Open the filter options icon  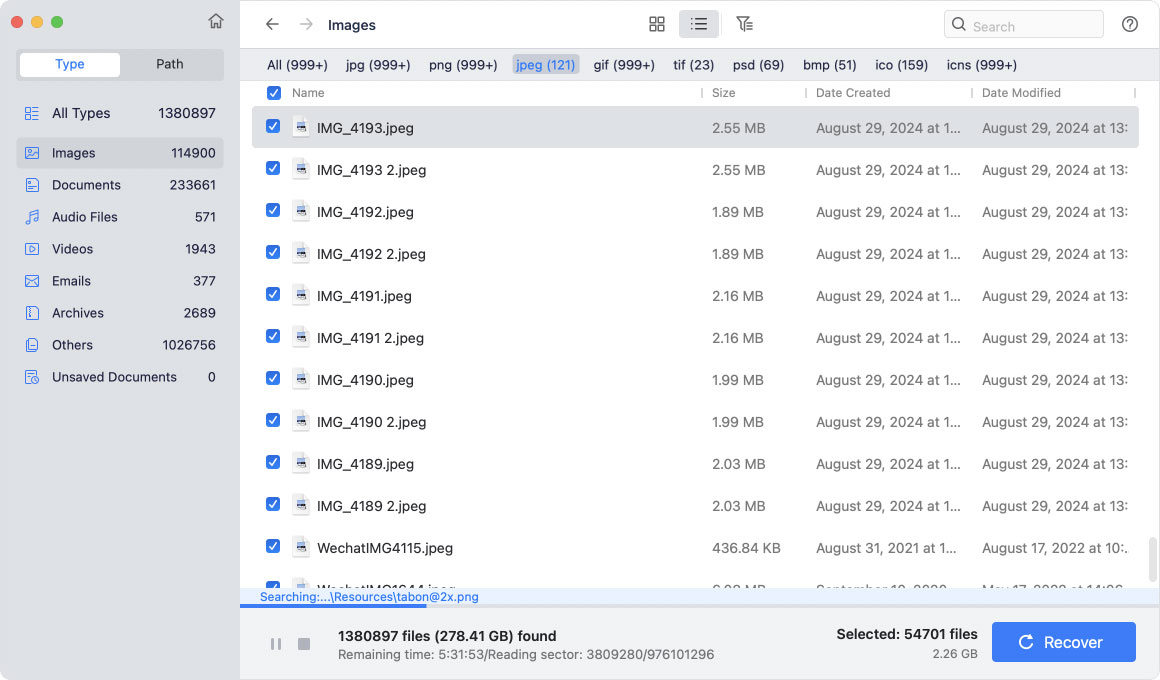[x=742, y=24]
